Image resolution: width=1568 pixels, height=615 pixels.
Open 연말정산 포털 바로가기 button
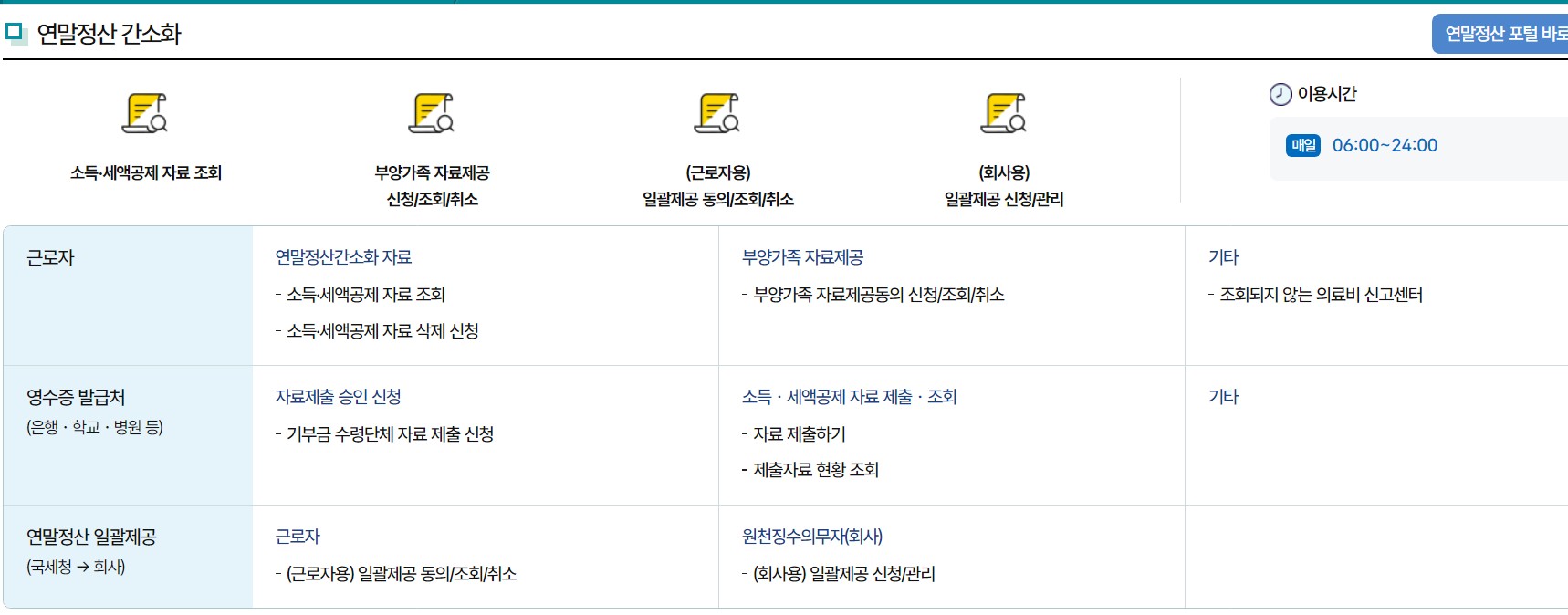point(1500,34)
